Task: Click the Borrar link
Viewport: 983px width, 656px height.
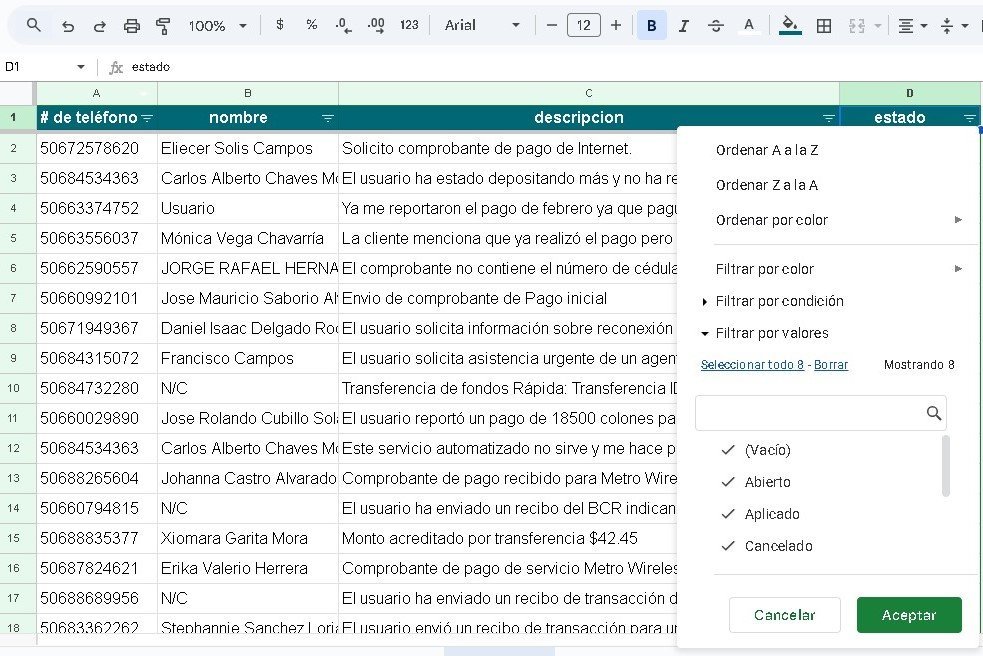Action: pyautogui.click(x=830, y=365)
